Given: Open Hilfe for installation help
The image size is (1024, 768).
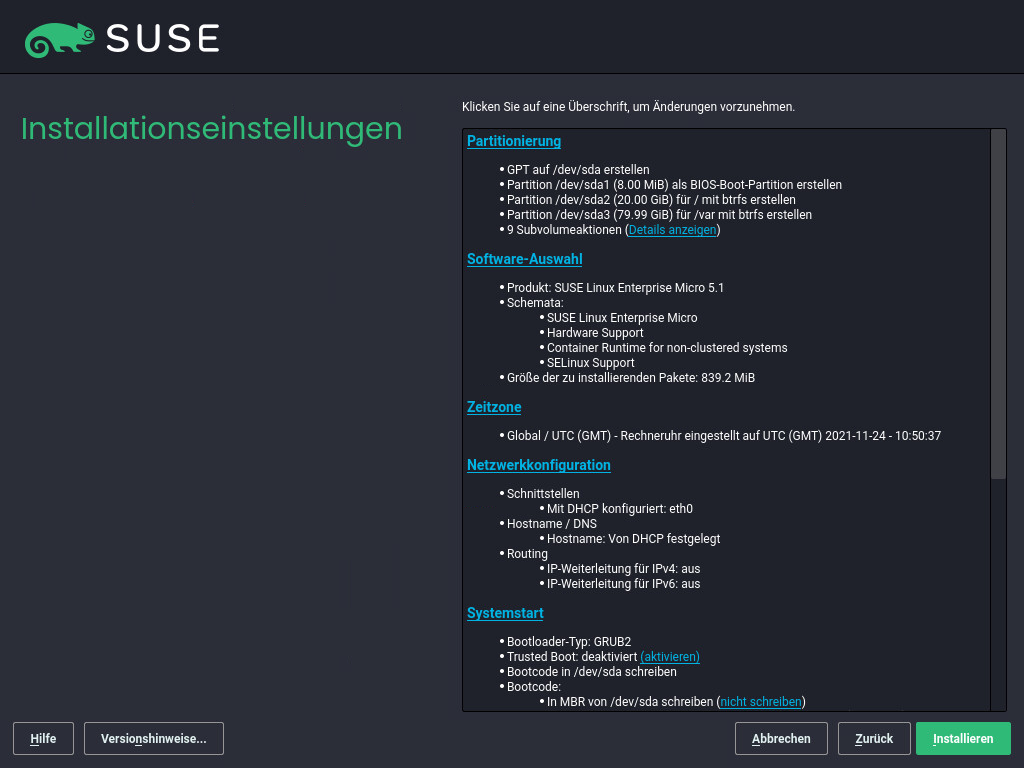Looking at the screenshot, I should click(43, 738).
